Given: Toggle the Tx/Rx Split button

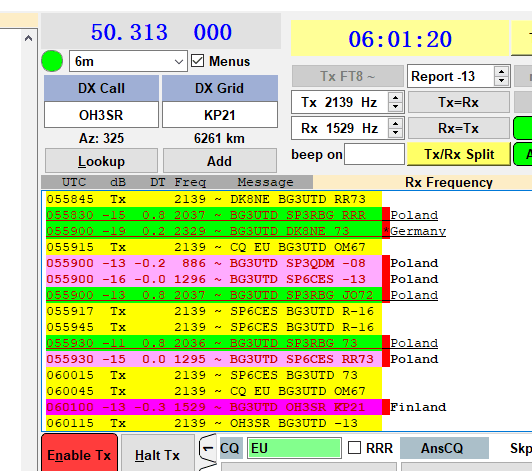Looking at the screenshot, I should point(459,154).
